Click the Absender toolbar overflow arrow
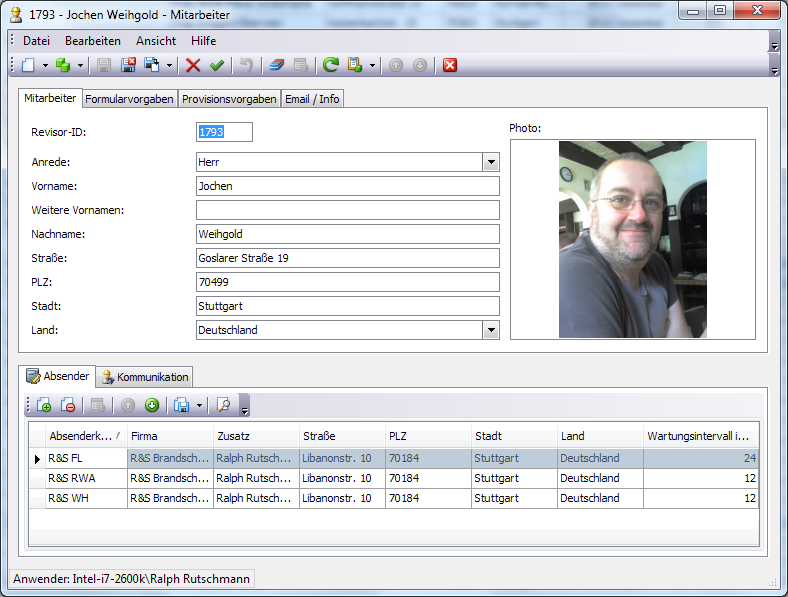 click(245, 411)
